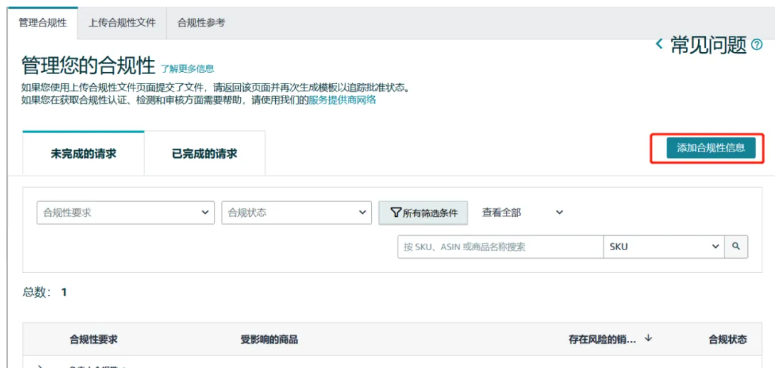Open the 合规性要求 dropdown
Image resolution: width=784 pixels, height=379 pixels.
(126, 212)
